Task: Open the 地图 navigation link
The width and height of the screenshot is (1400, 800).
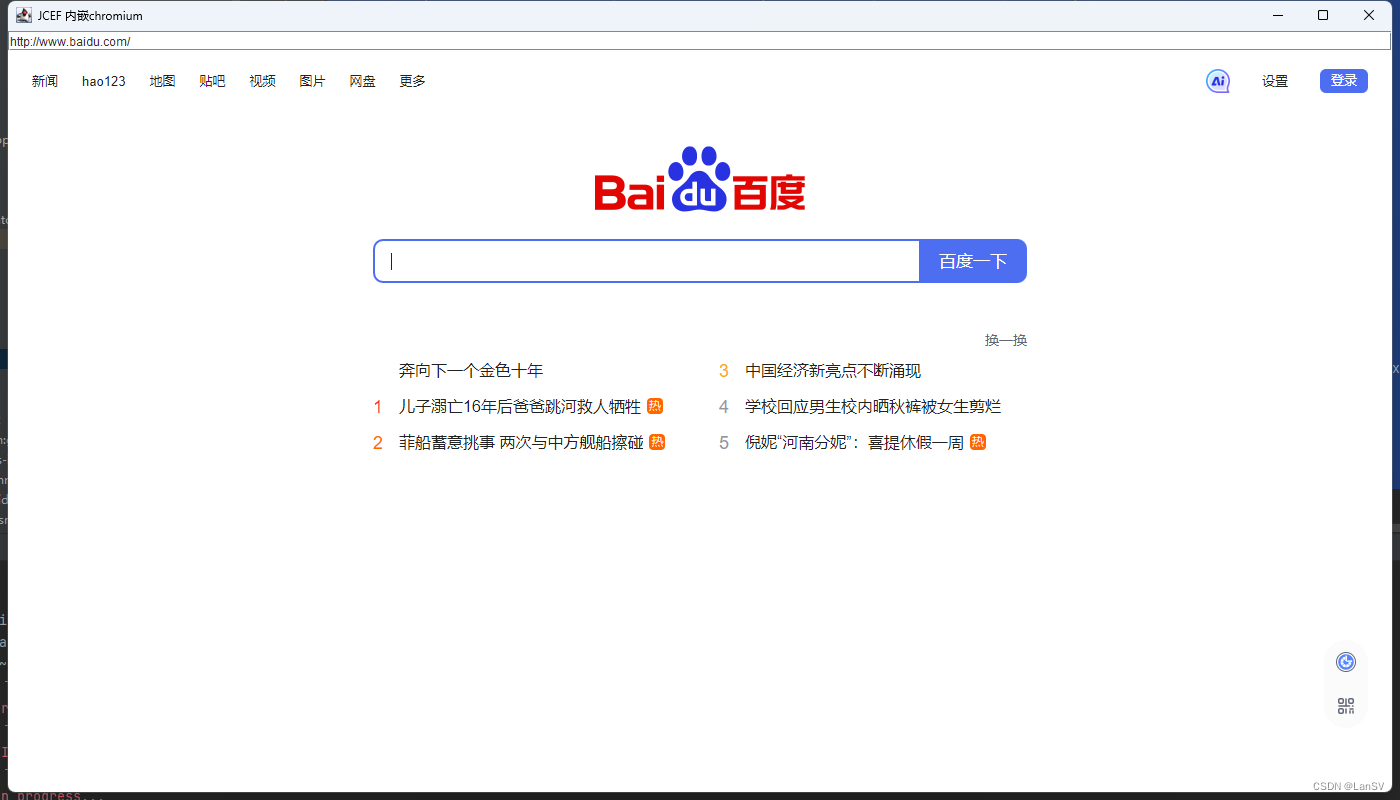Action: [163, 81]
